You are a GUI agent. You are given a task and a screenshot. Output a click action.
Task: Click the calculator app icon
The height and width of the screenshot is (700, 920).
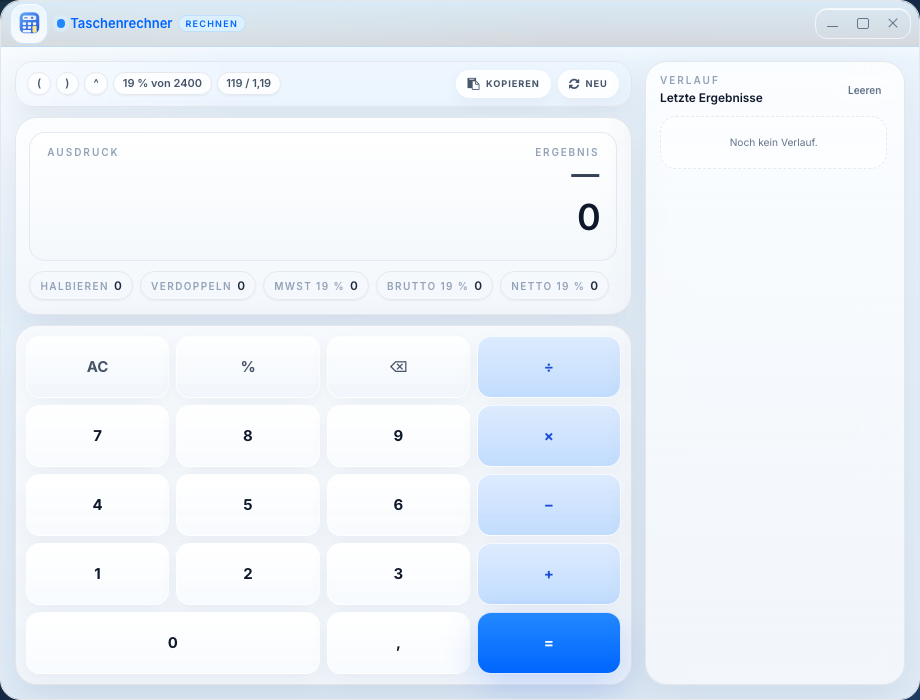click(29, 23)
